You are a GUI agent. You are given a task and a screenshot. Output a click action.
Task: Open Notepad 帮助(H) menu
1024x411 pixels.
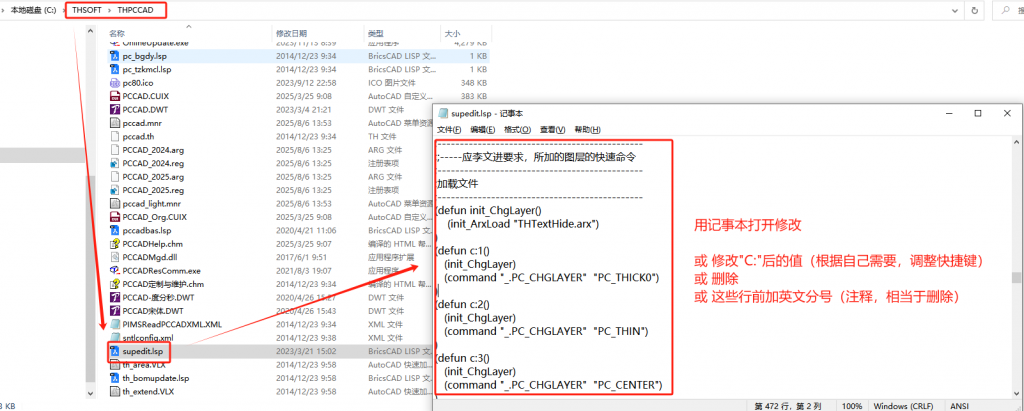pos(587,129)
